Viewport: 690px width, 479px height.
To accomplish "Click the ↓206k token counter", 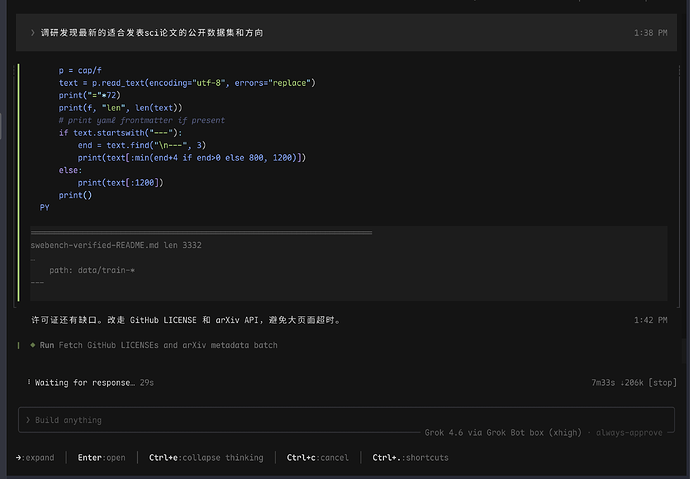I will [x=632, y=382].
